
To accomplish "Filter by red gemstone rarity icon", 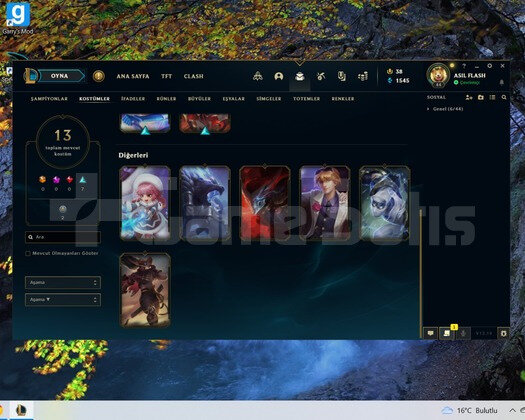I will (70, 180).
